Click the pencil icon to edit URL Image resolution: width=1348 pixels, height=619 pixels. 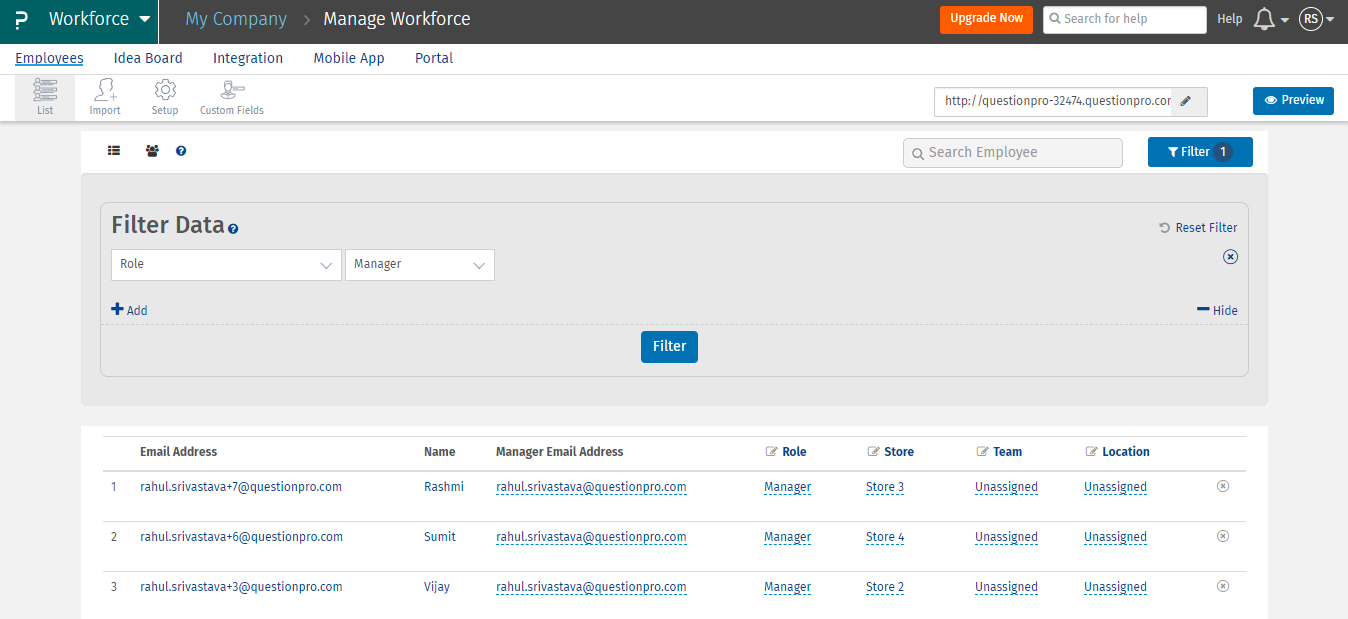point(1186,101)
